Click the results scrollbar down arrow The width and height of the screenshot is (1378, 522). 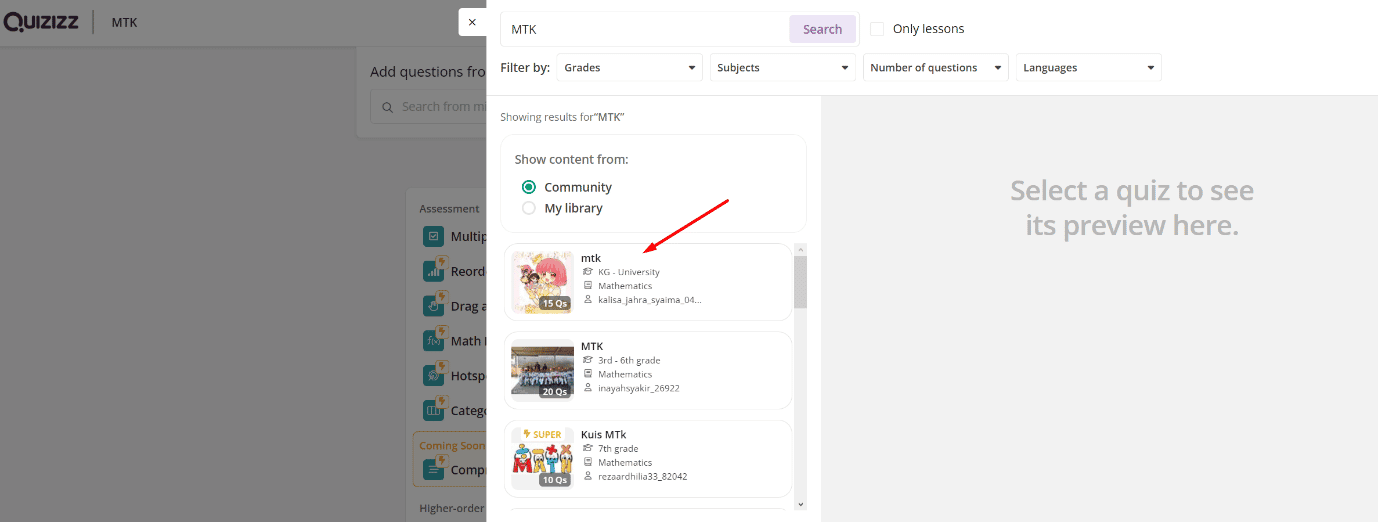point(800,505)
